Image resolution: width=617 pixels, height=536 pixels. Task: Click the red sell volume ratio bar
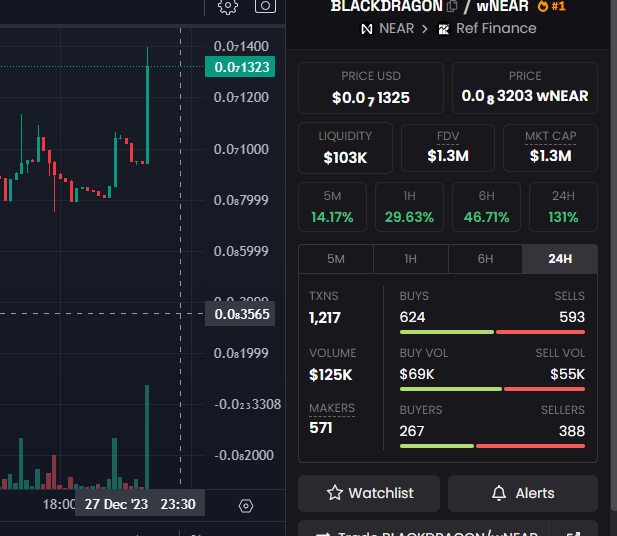(544, 389)
